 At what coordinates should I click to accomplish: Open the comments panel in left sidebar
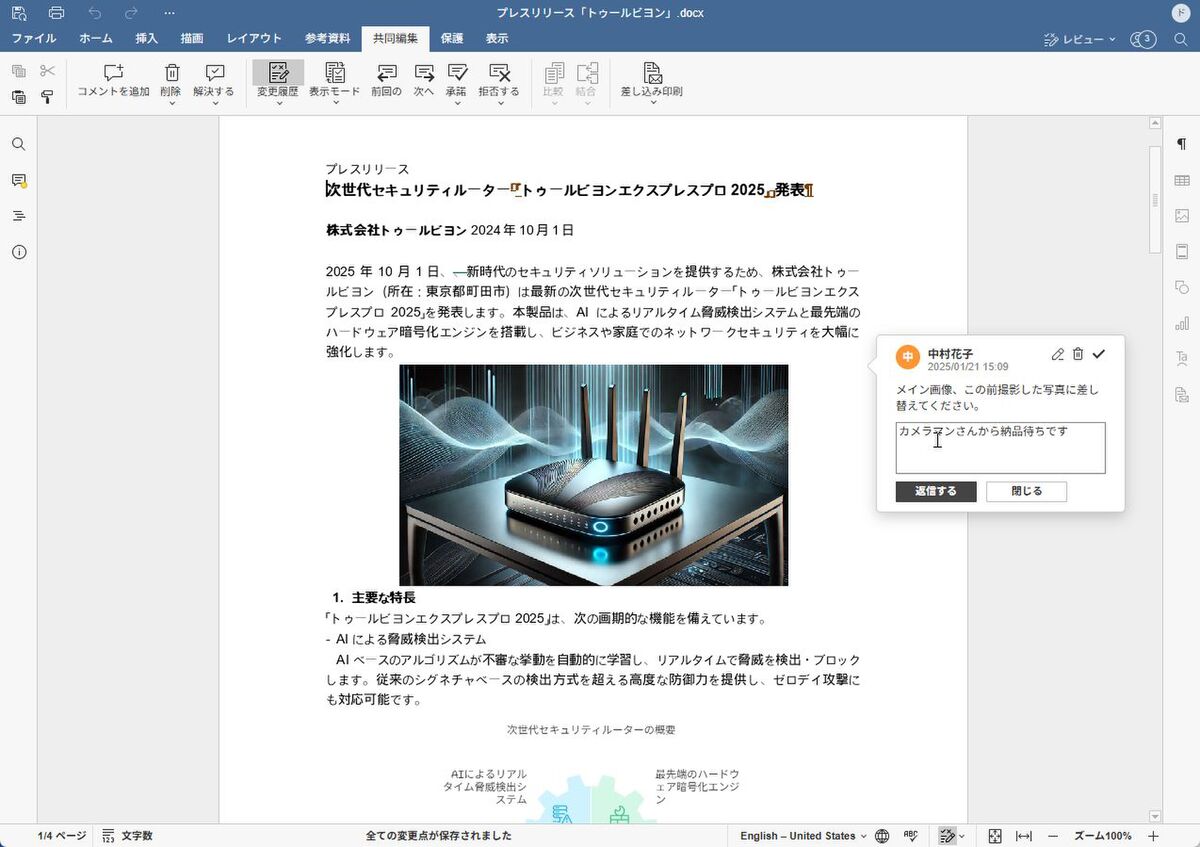tap(19, 180)
